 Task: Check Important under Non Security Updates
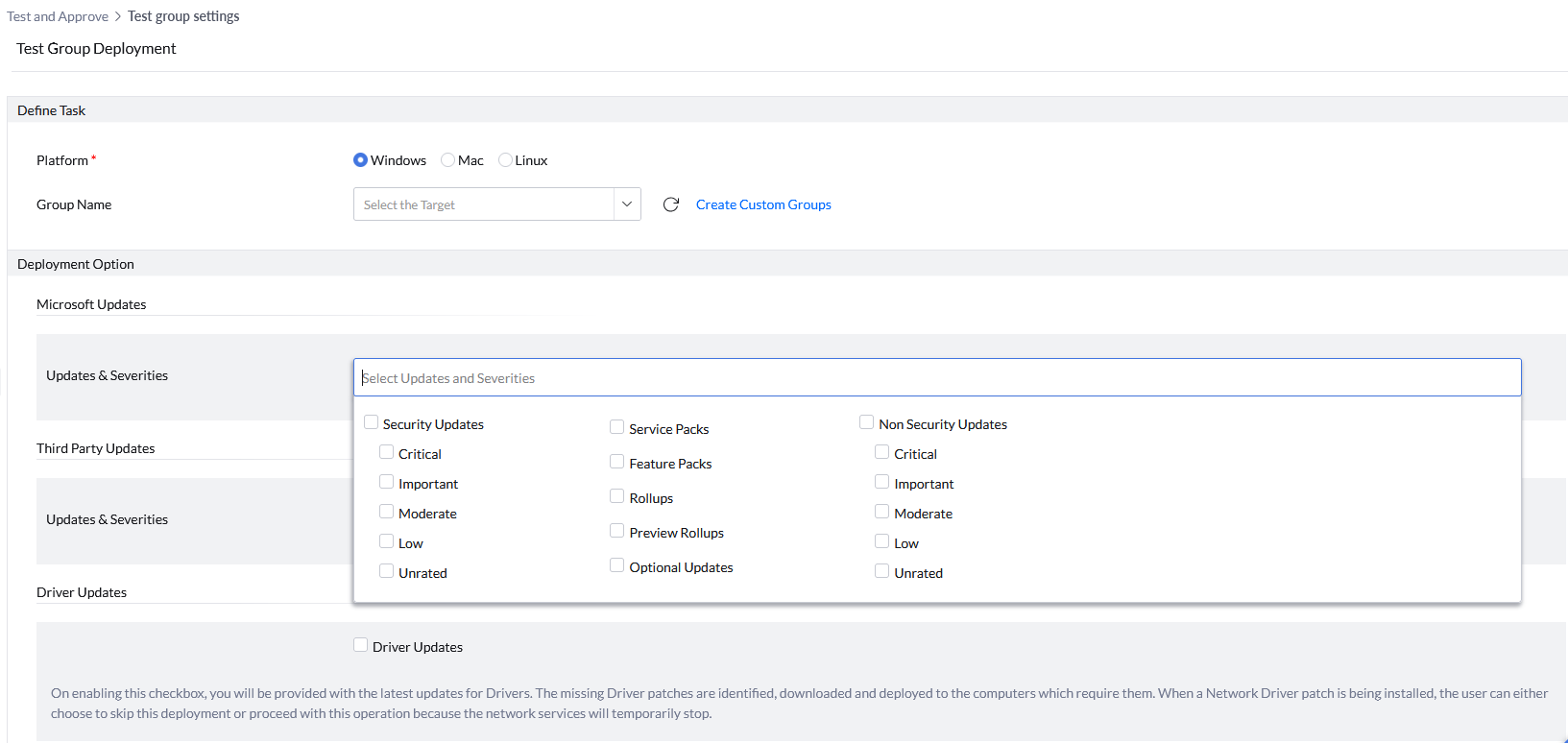pyautogui.click(x=881, y=482)
